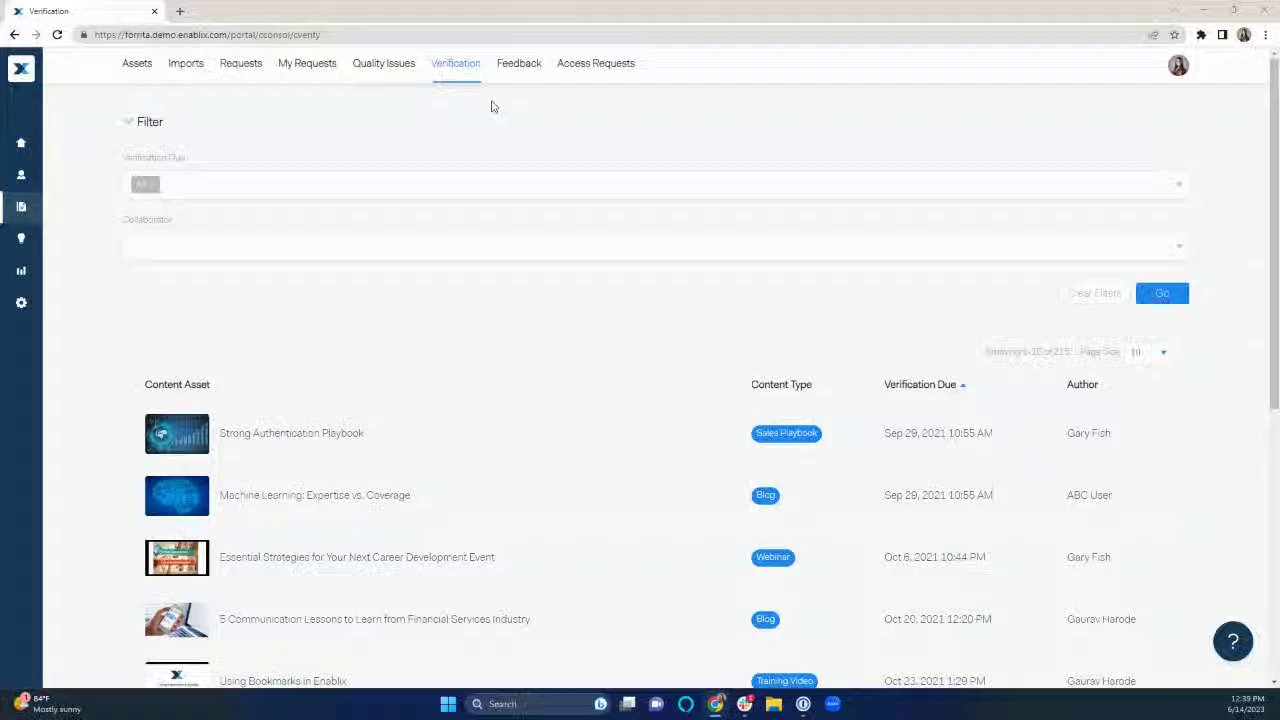Viewport: 1280px width, 720px height.
Task: Bookmark page with the star icon
Action: [x=1175, y=35]
